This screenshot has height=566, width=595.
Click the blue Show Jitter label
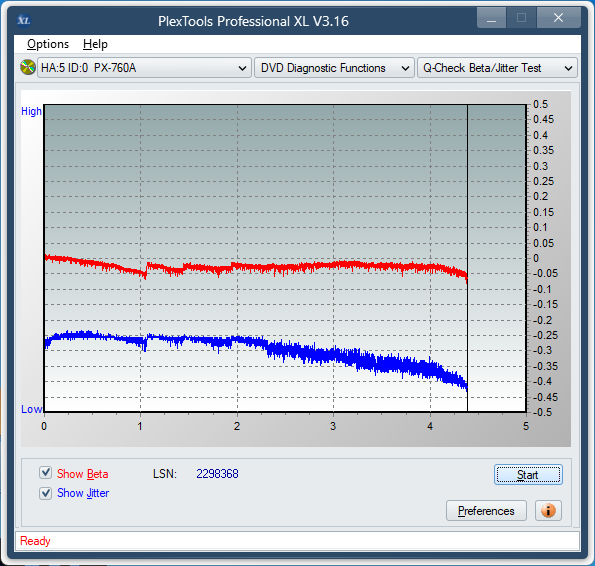click(83, 493)
